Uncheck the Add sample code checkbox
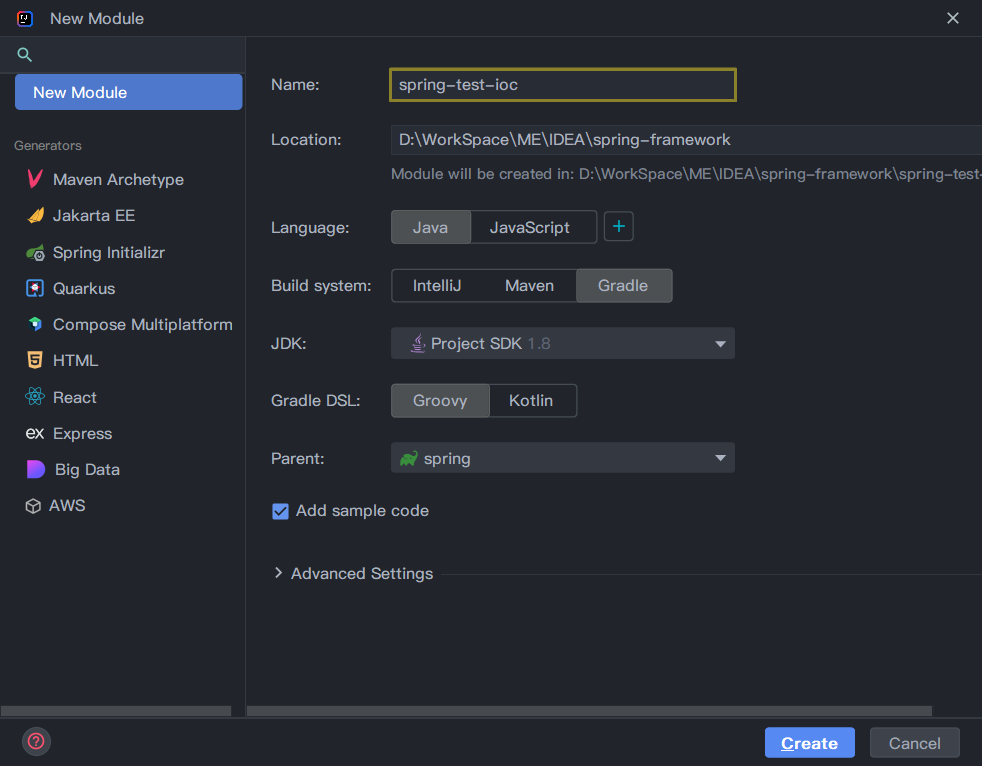982x766 pixels. tap(280, 511)
